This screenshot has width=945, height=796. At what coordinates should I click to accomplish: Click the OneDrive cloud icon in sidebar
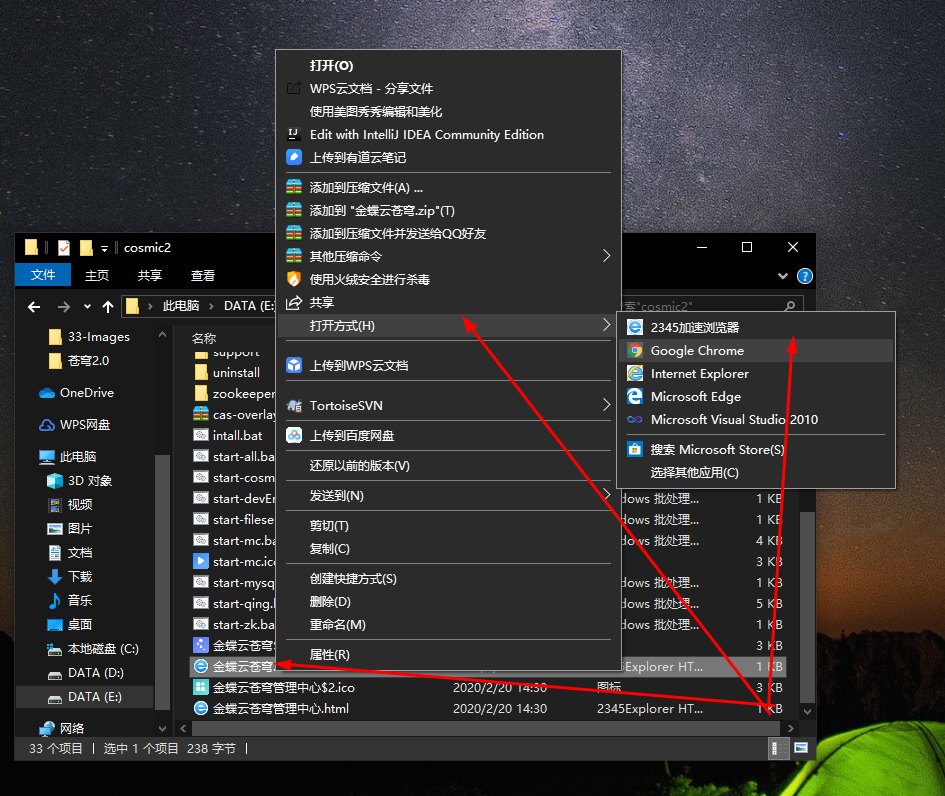(47, 393)
